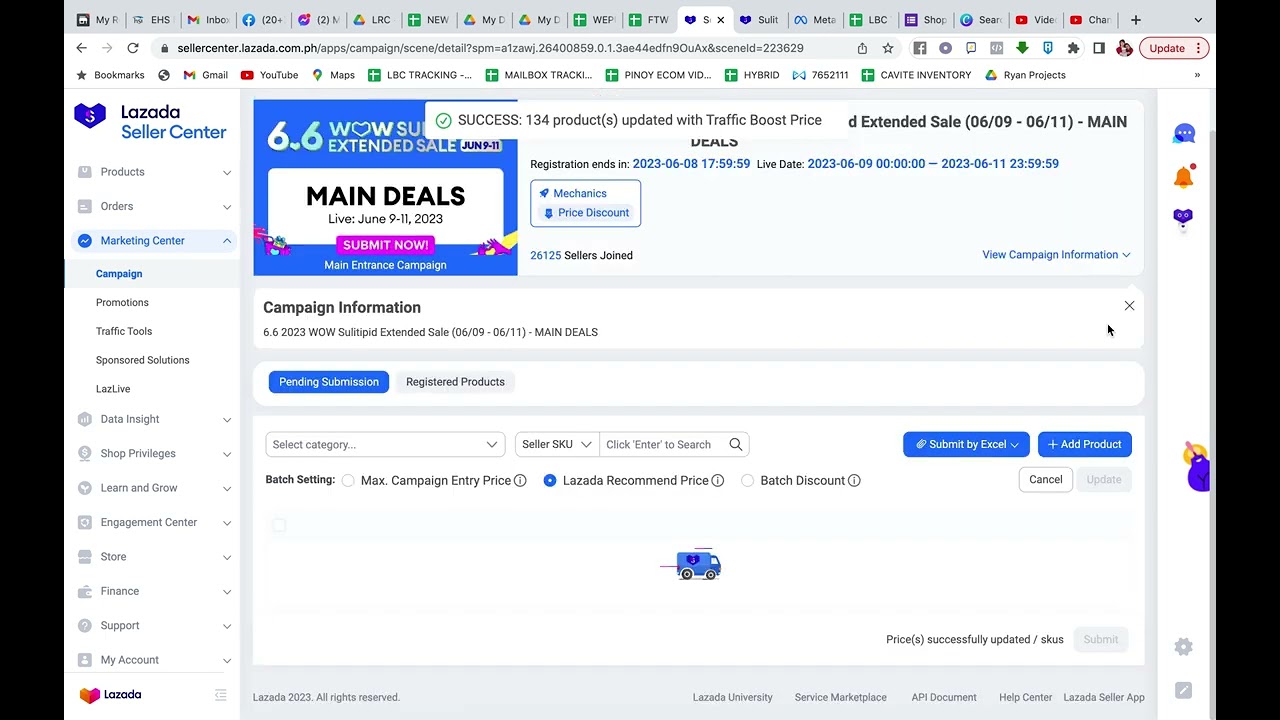
Task: Click the Lazada logo at sidebar bottom
Action: coord(111,695)
